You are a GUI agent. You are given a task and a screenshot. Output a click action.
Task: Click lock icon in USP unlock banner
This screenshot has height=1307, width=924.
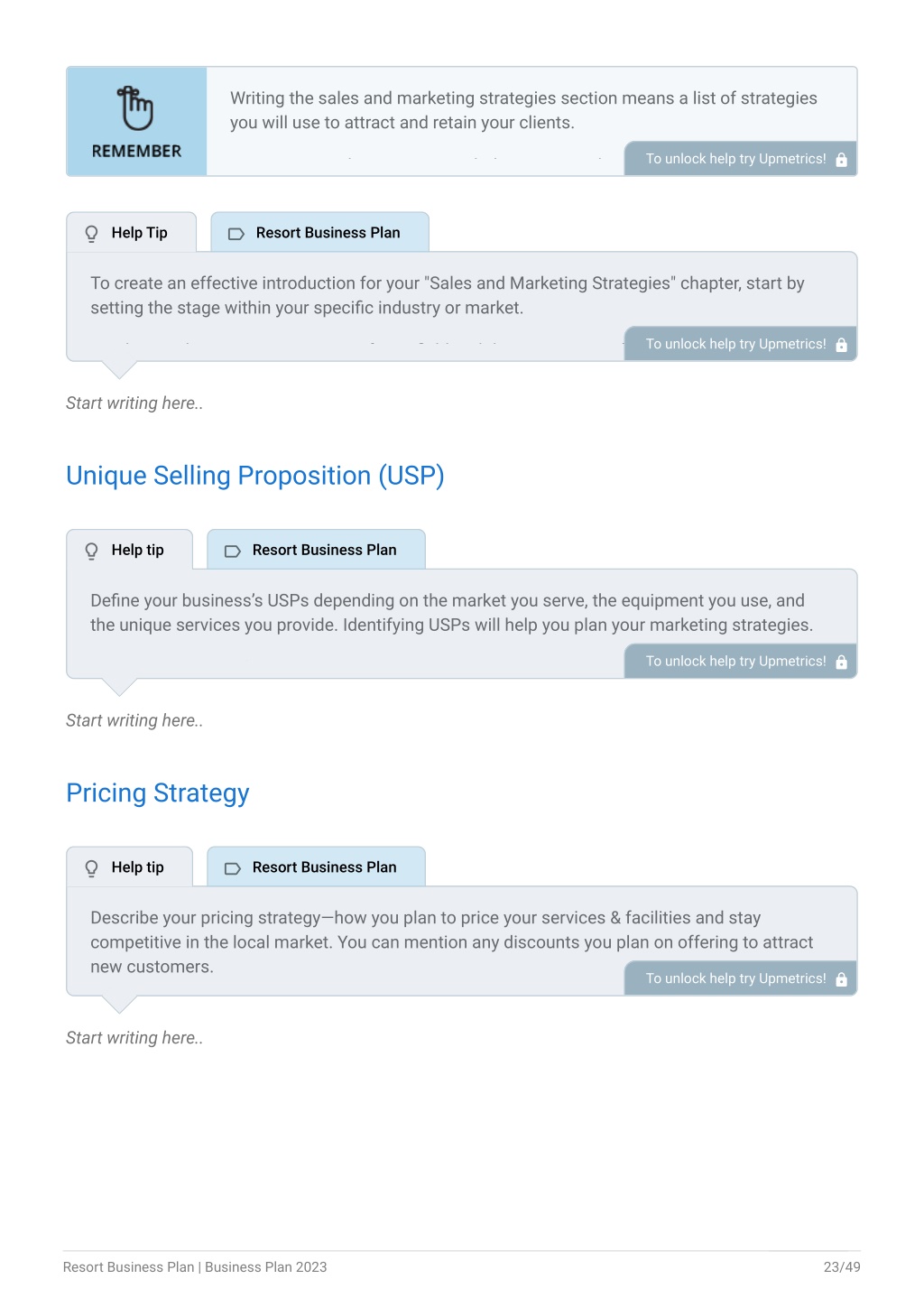coord(842,663)
